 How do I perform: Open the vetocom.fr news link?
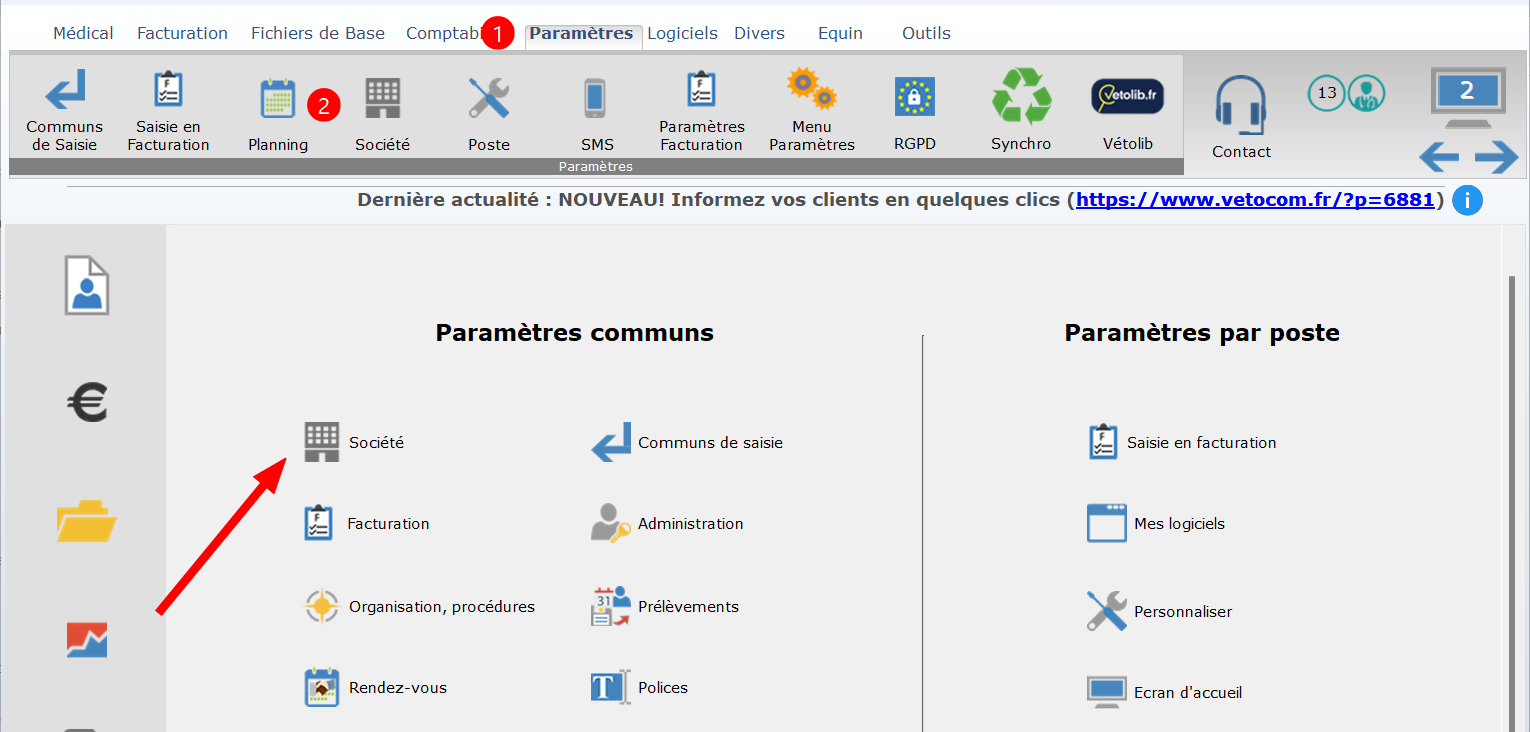click(1255, 199)
